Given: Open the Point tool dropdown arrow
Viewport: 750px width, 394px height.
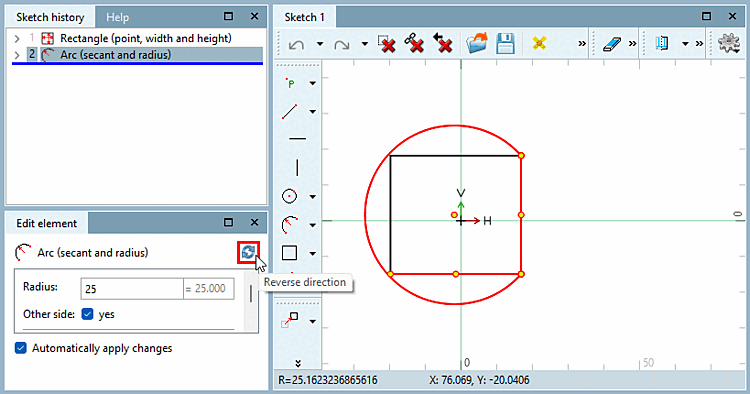Looking at the screenshot, I should click(312, 83).
